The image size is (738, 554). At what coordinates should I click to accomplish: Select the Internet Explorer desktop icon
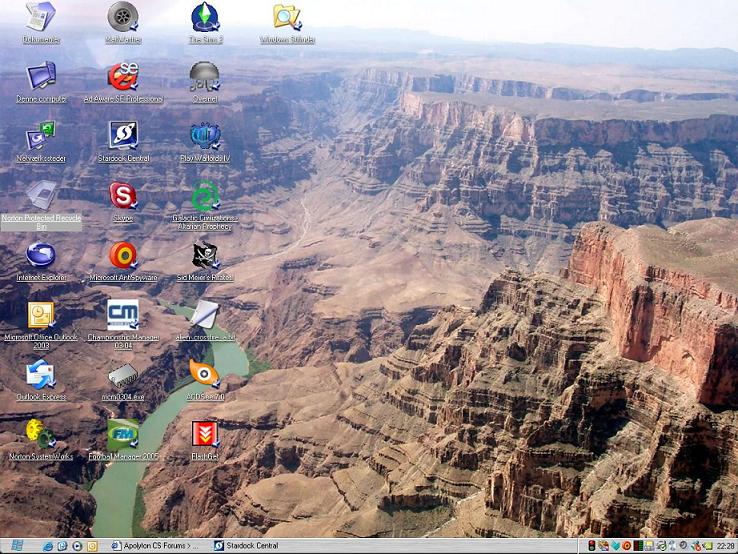click(41, 255)
